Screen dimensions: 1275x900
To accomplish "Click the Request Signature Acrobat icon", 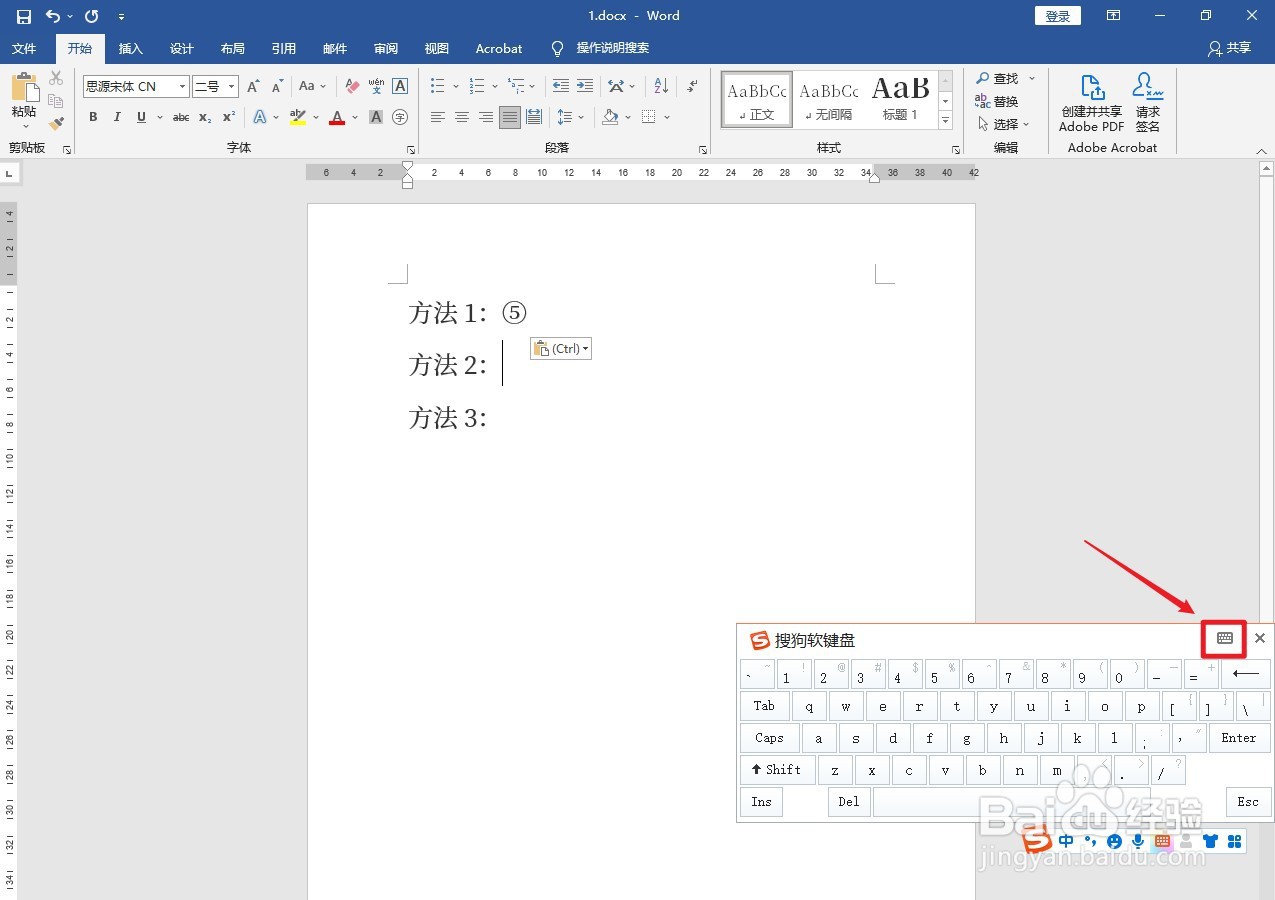I will coord(1148,103).
